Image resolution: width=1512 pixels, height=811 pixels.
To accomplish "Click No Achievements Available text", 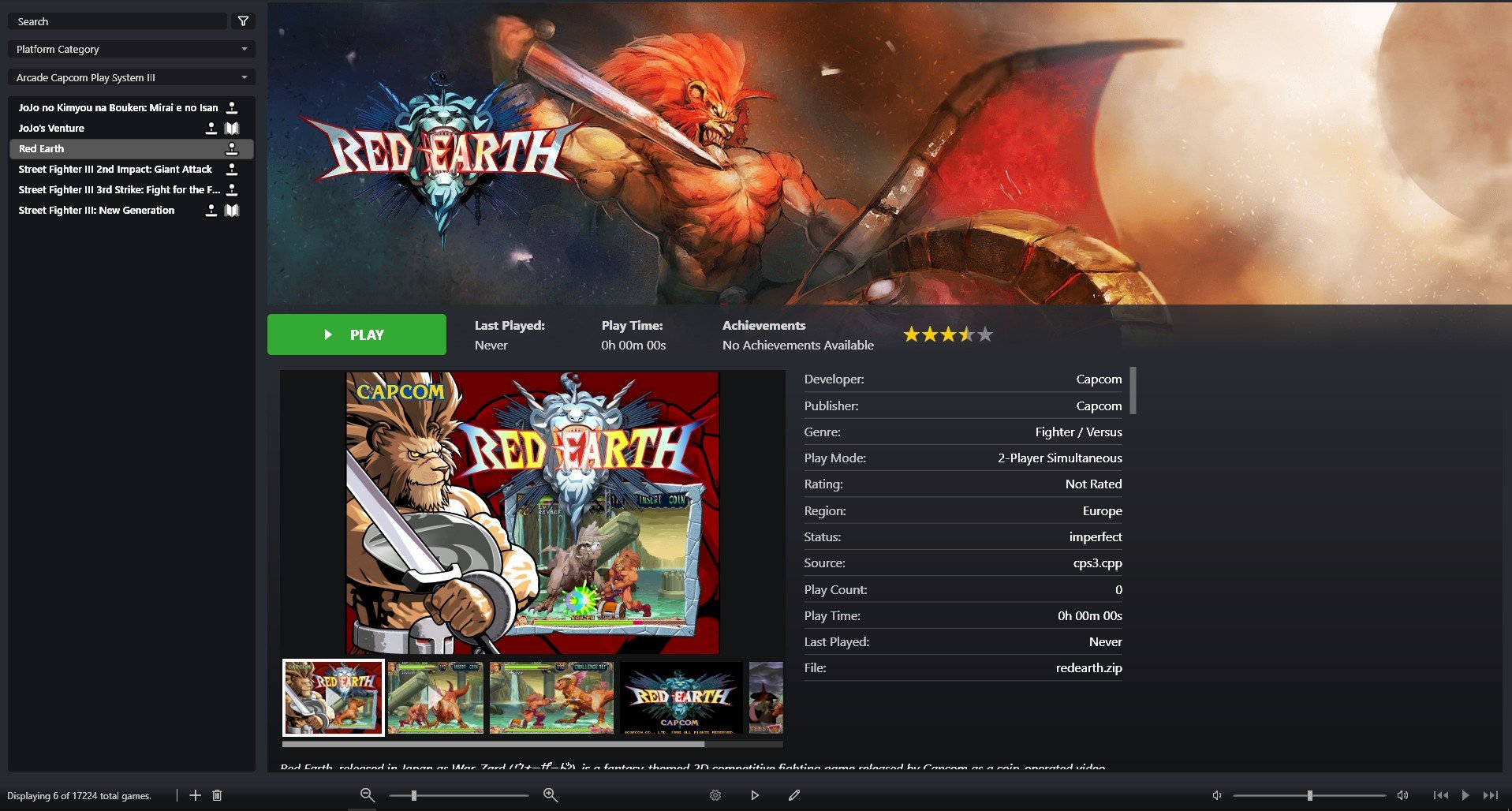I will tap(798, 346).
